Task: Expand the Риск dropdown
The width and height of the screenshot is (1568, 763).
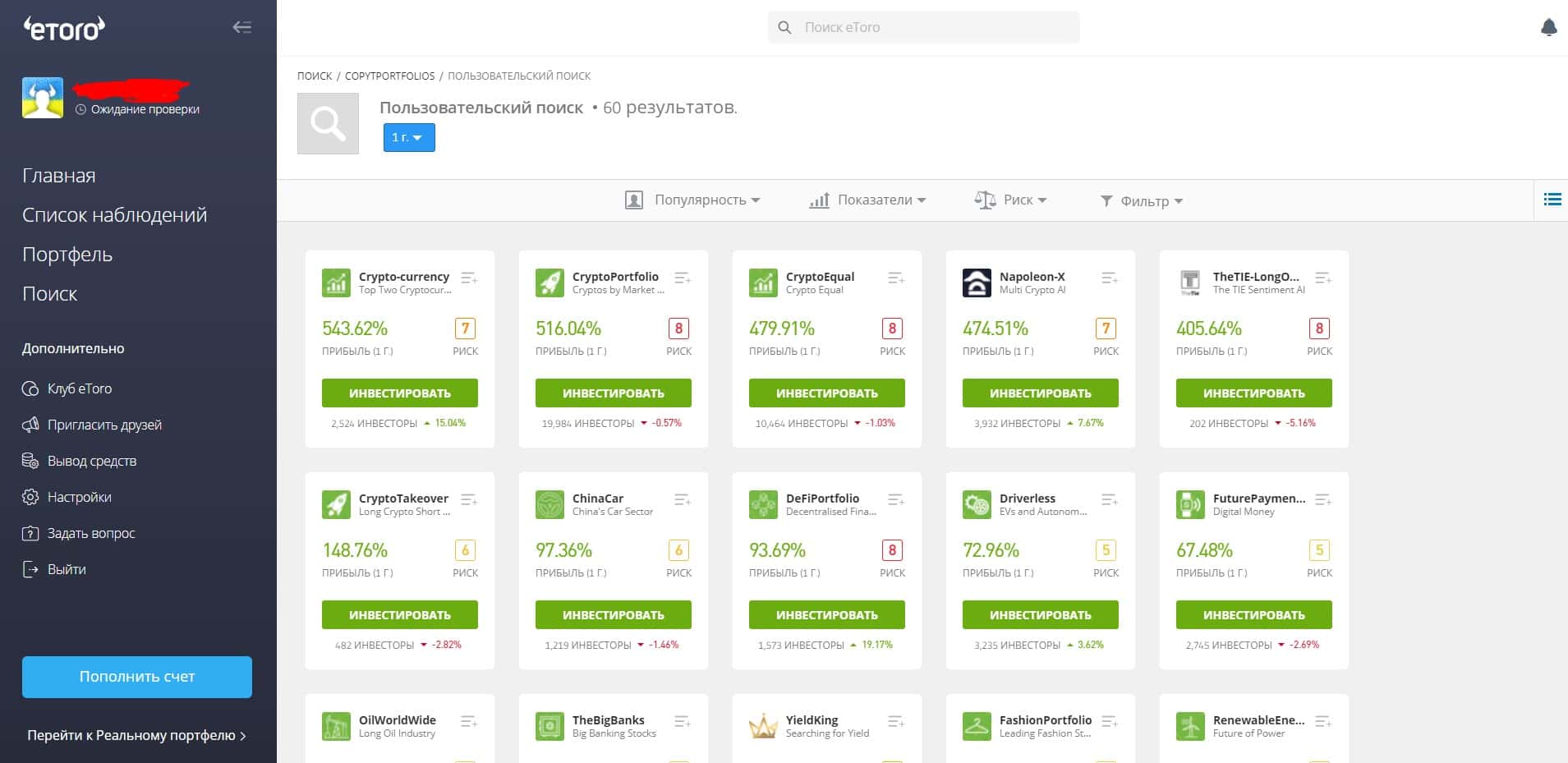Action: point(1010,200)
